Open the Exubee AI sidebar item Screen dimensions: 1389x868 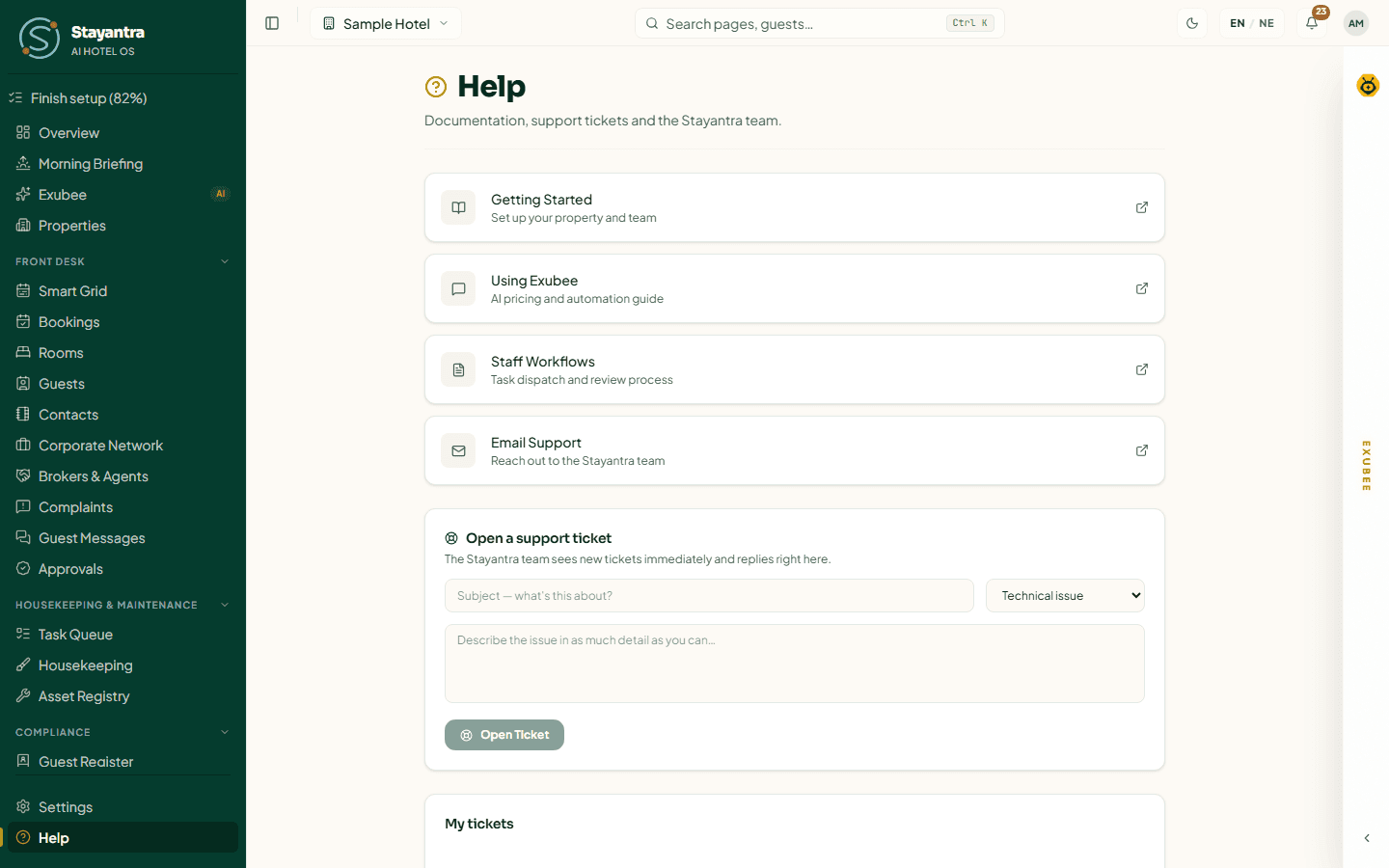point(123,195)
